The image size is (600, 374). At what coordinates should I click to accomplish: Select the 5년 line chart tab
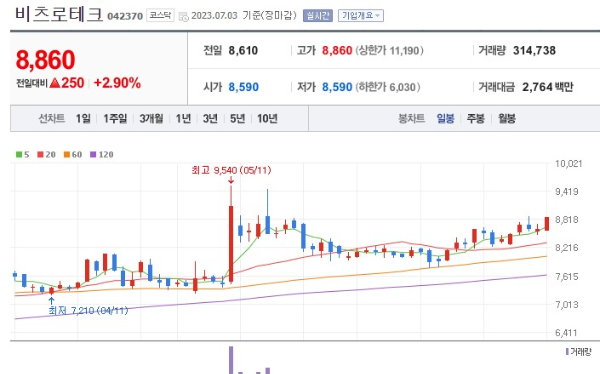tap(237, 119)
